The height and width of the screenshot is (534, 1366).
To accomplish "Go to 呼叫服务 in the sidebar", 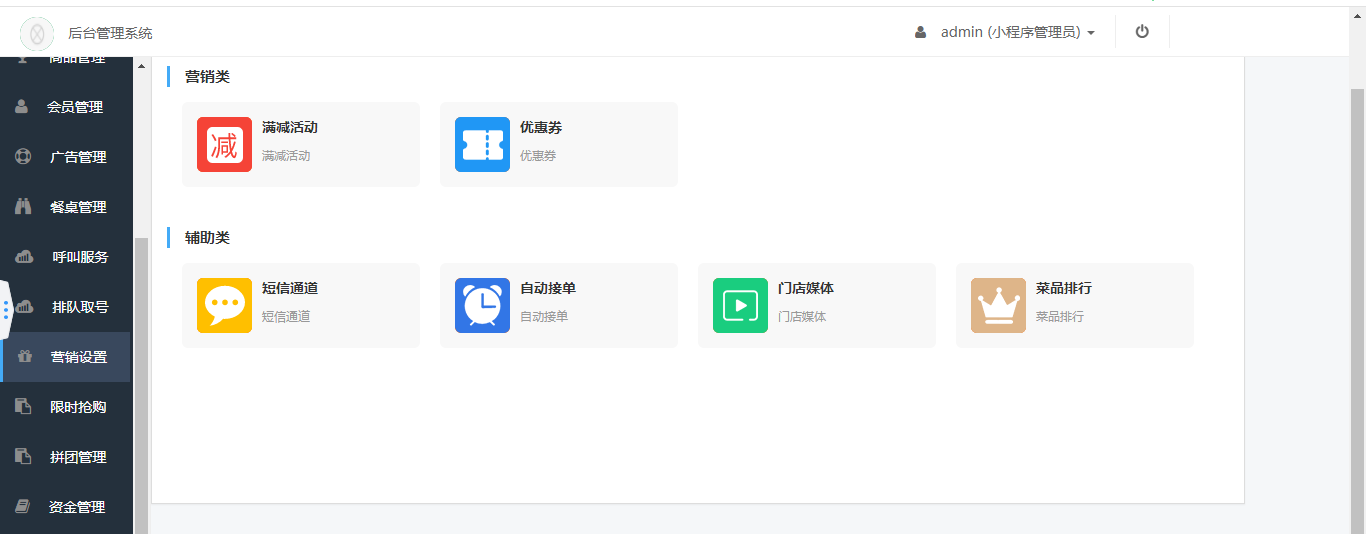I will (80, 257).
